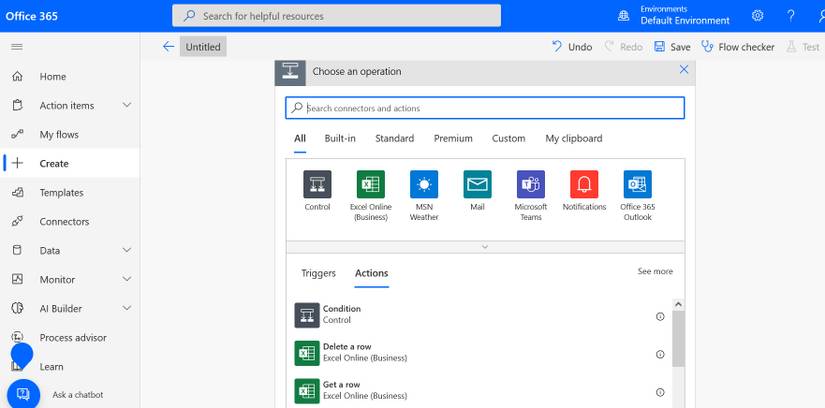Switch to the Standard tab
This screenshot has width=825, height=408.
395,138
